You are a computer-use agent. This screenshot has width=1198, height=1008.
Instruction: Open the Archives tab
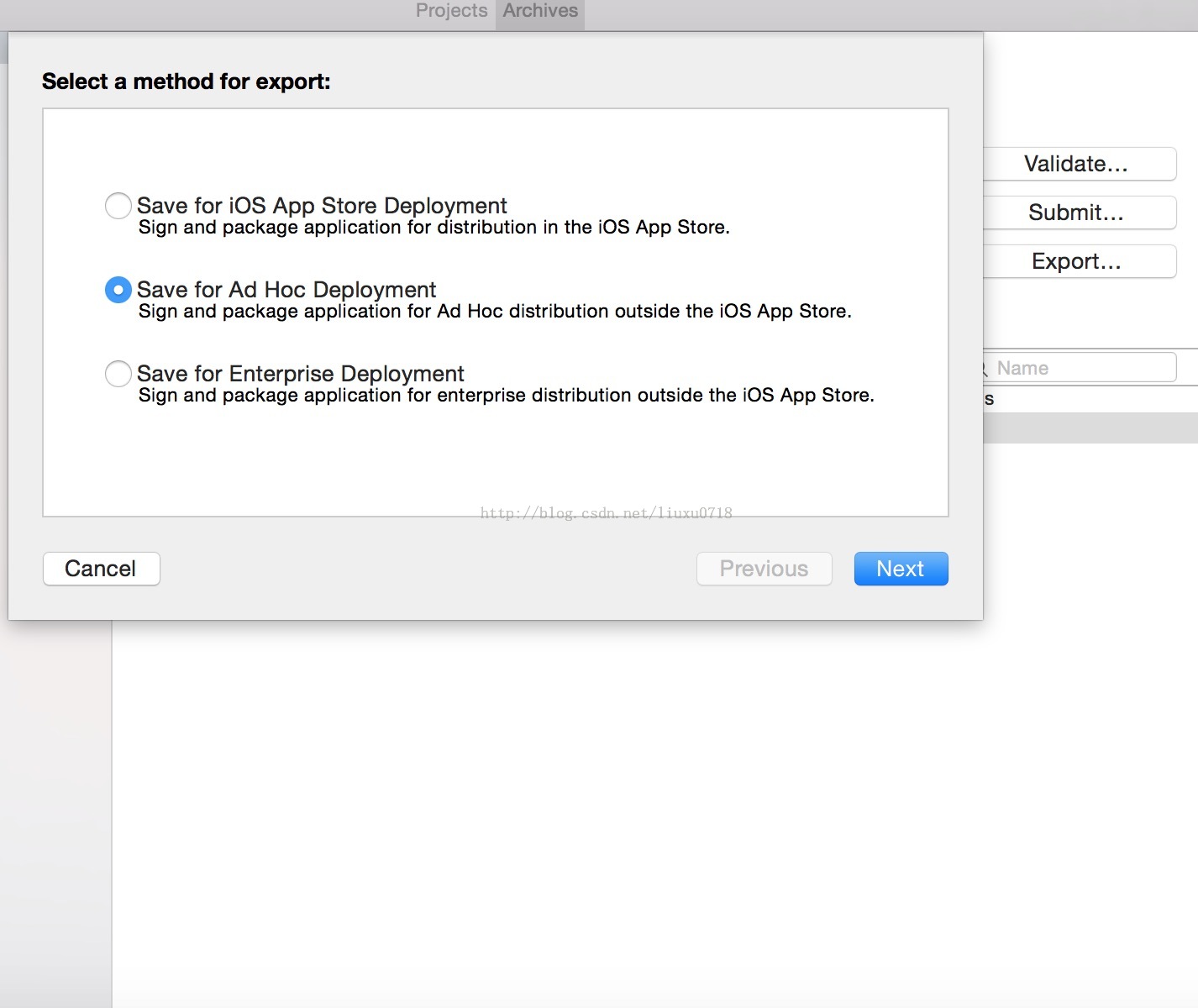coord(540,11)
